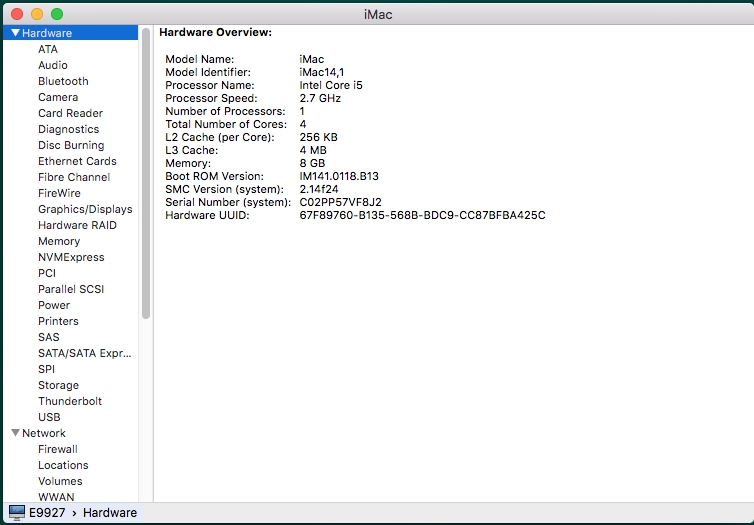Select Fibre Channel item

74,177
